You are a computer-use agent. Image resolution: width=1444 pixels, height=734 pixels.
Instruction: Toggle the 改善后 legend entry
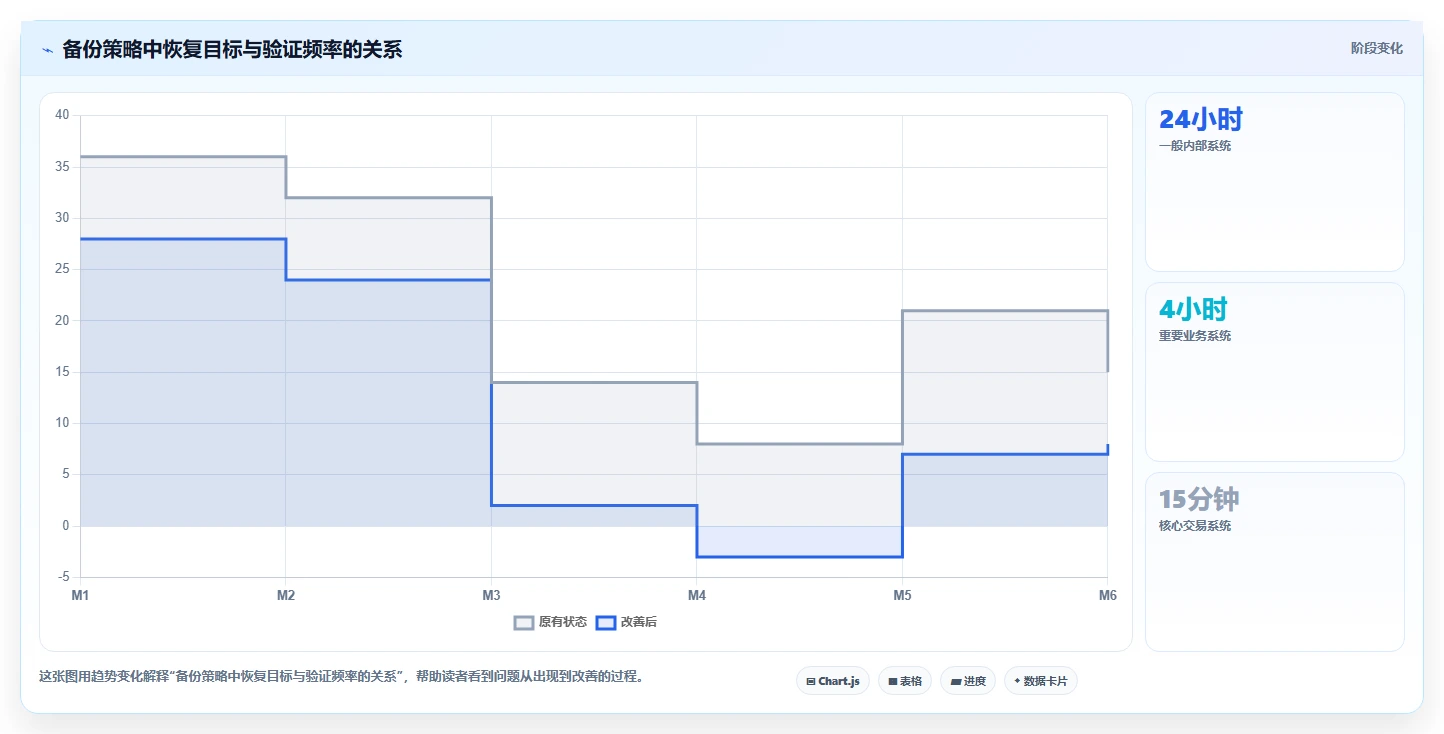626,622
